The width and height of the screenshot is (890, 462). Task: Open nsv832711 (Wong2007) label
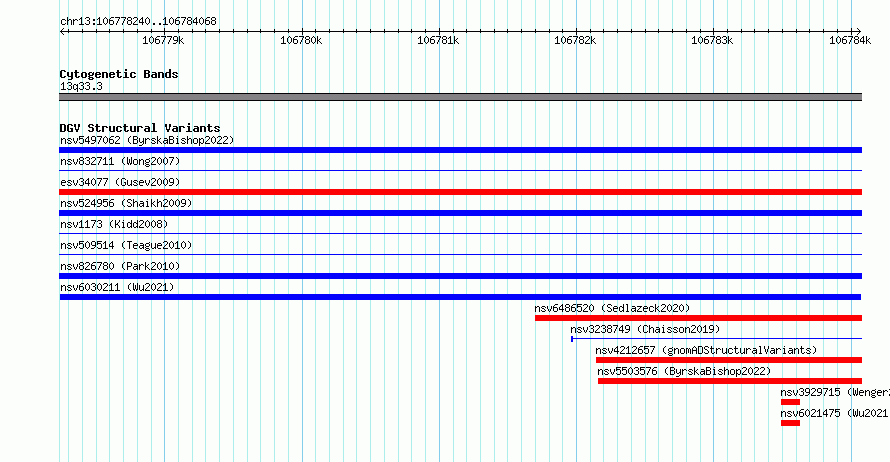[x=120, y=161]
